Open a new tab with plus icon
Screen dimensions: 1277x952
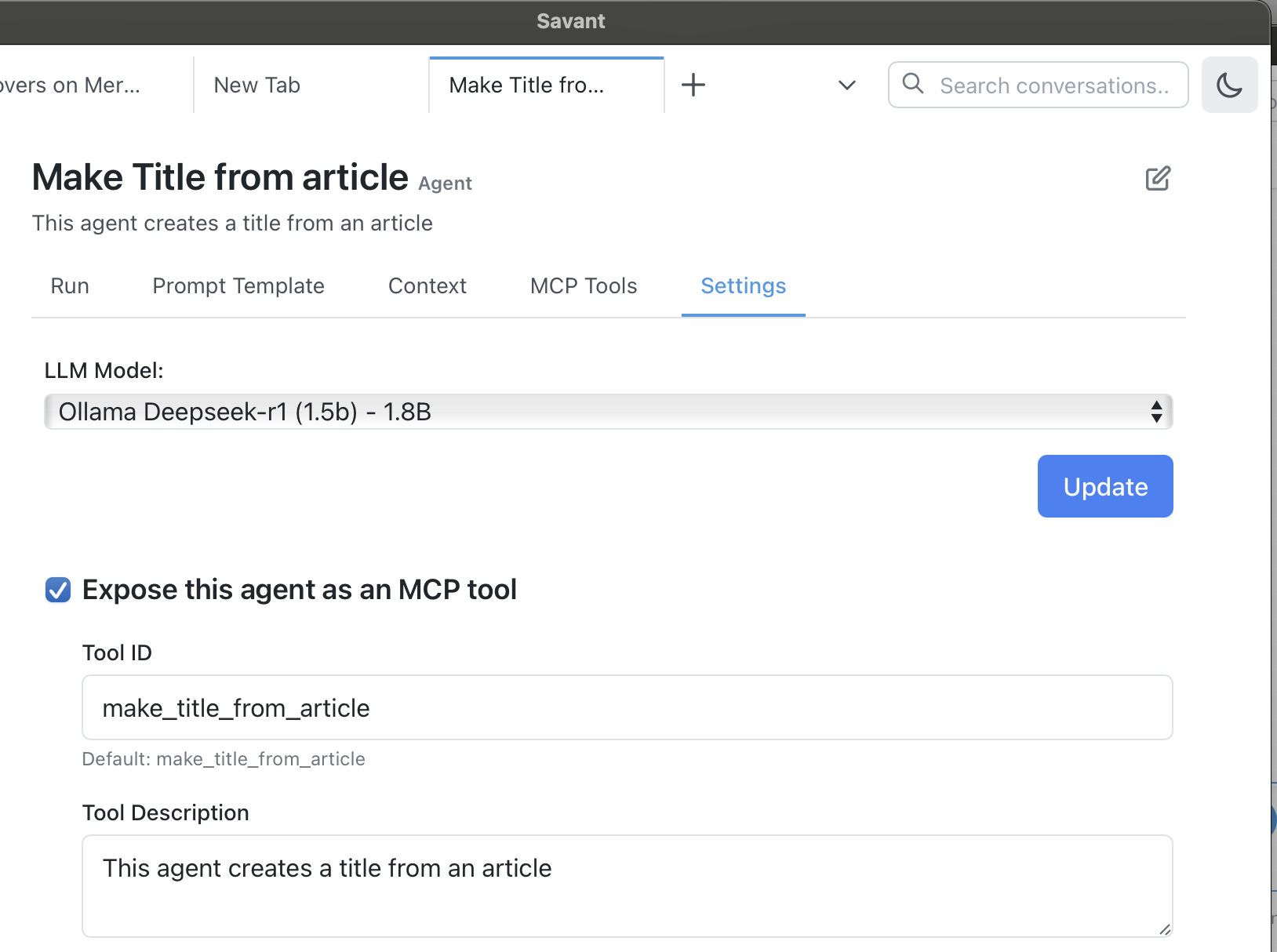click(693, 85)
